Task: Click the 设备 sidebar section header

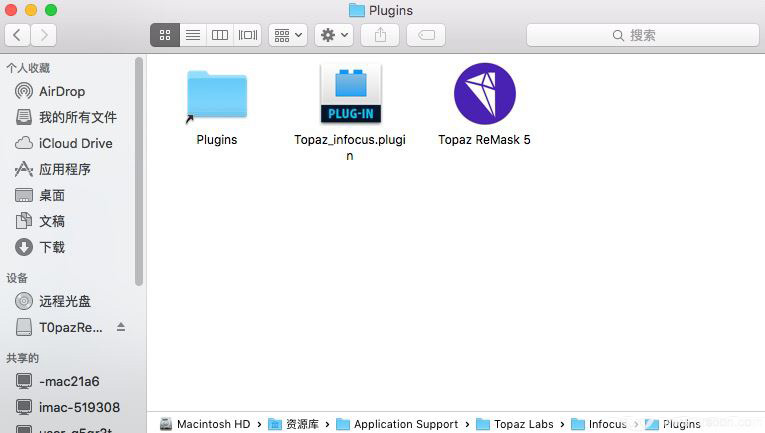Action: coord(17,278)
